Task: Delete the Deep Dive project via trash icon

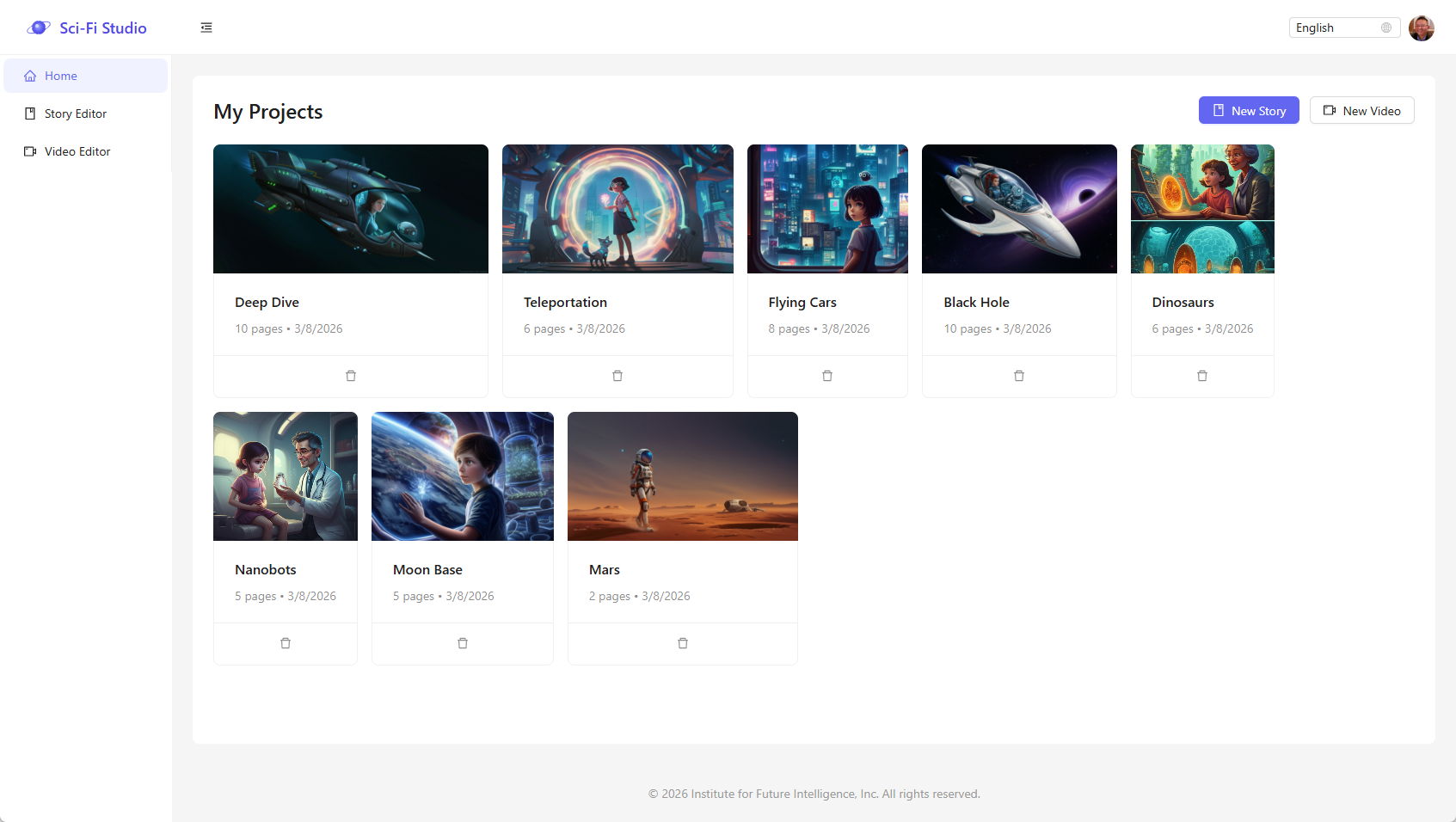Action: point(351,376)
